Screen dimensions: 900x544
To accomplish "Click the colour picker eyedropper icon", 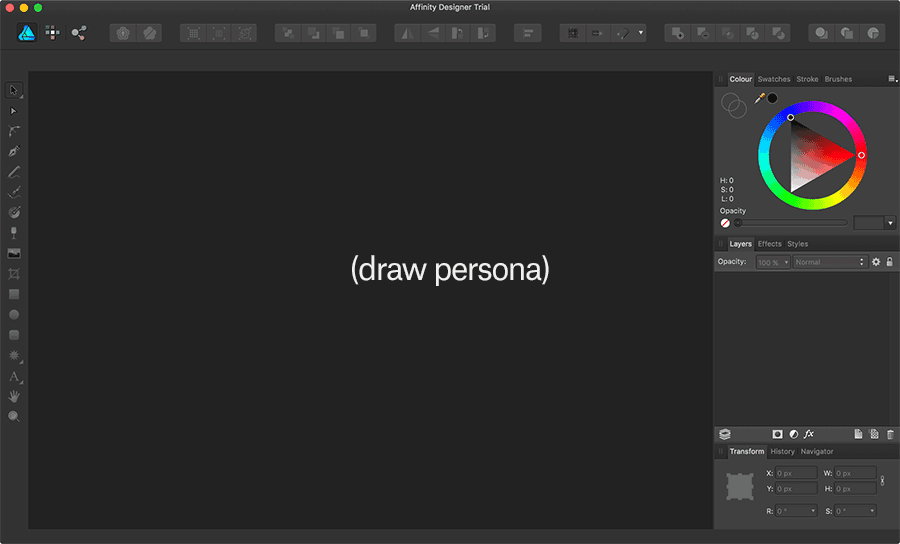I will click(x=760, y=98).
